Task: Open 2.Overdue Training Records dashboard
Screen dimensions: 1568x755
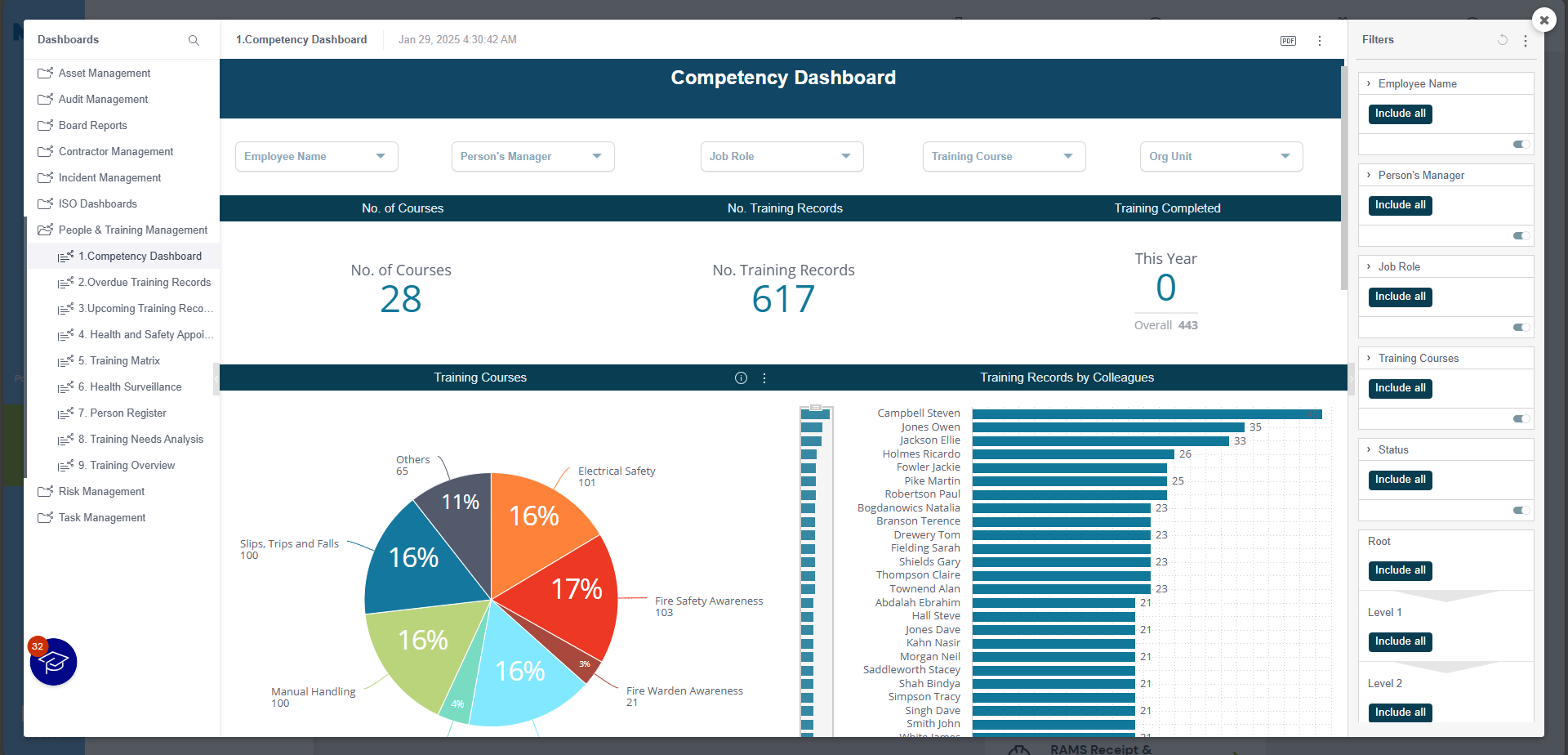Action: [144, 283]
